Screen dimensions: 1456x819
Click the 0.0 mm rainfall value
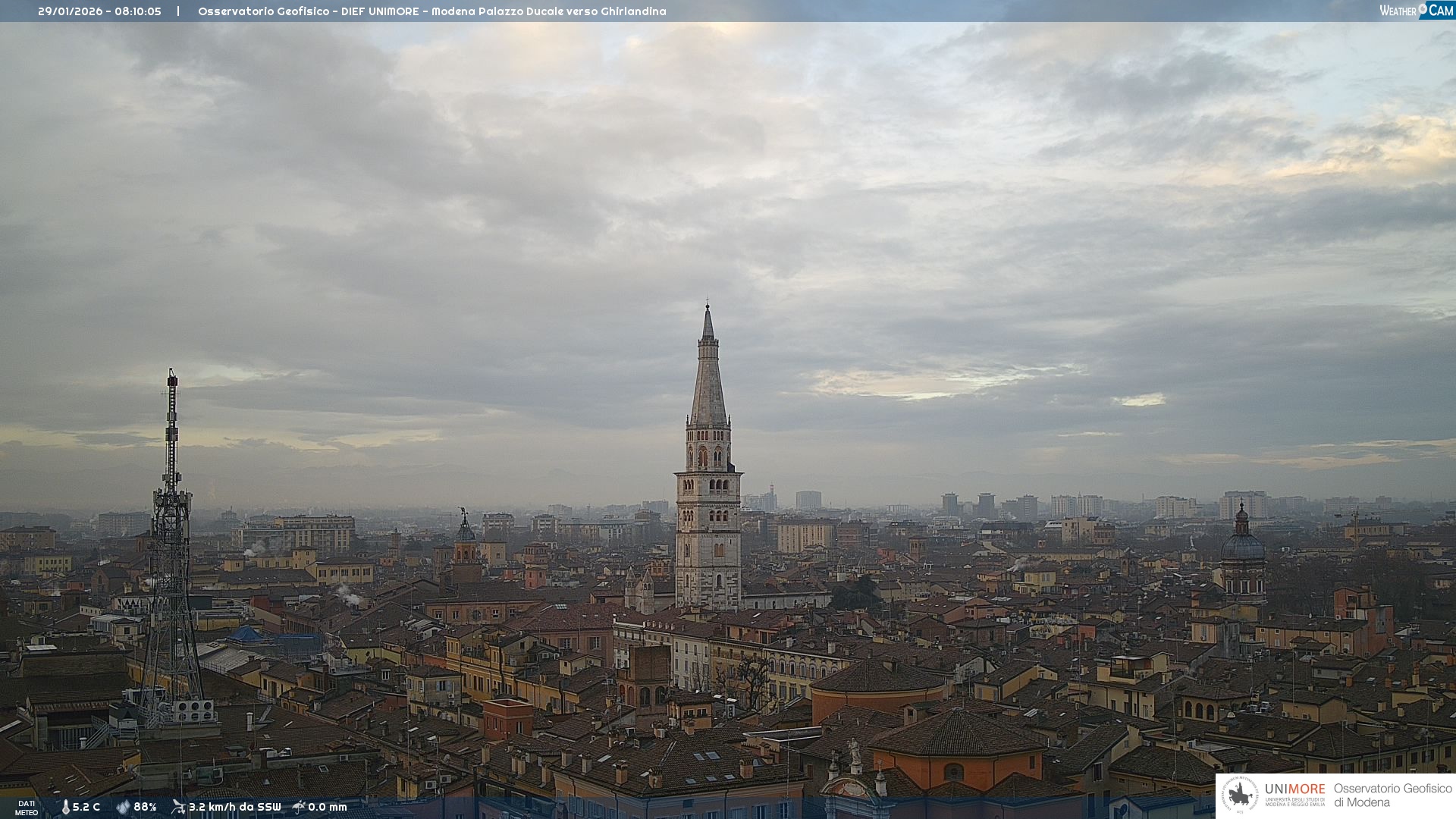[327, 807]
